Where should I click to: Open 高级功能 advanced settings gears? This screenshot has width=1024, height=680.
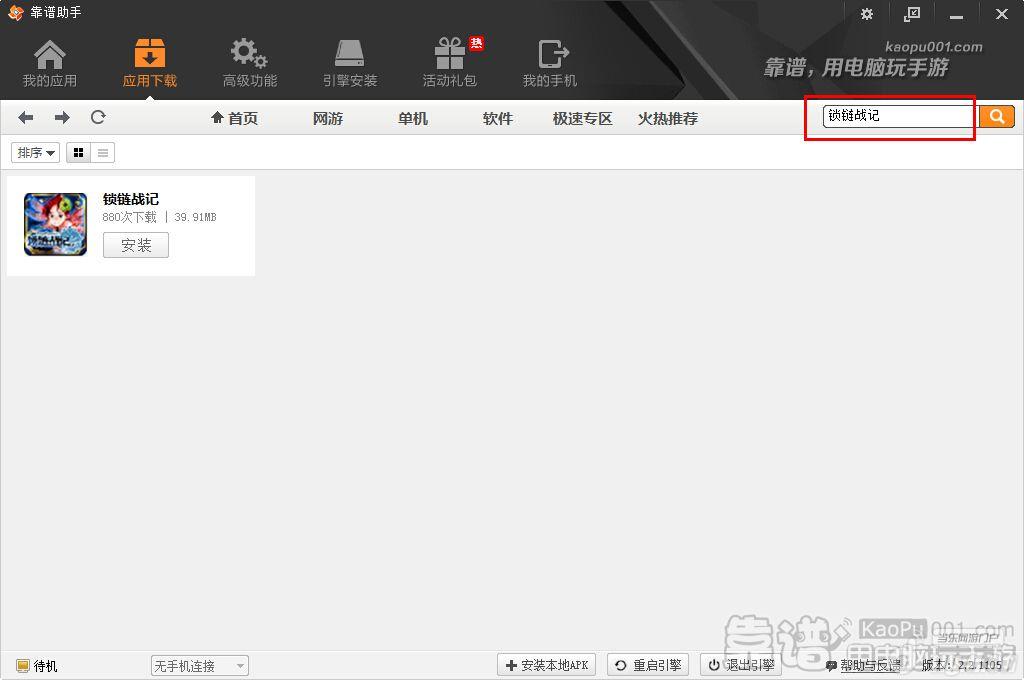249,64
